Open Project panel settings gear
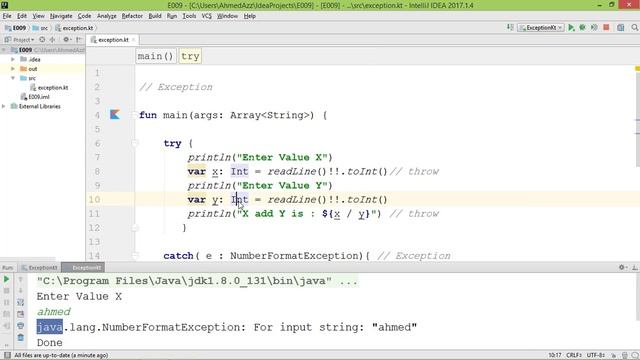 [x=66, y=40]
